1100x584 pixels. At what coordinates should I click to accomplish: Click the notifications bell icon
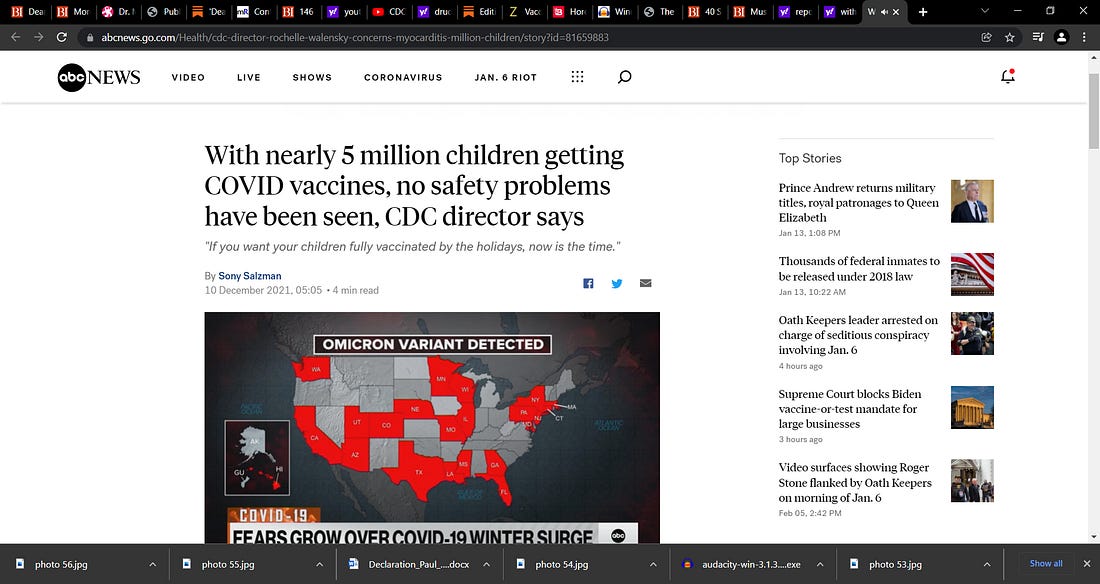[1007, 77]
